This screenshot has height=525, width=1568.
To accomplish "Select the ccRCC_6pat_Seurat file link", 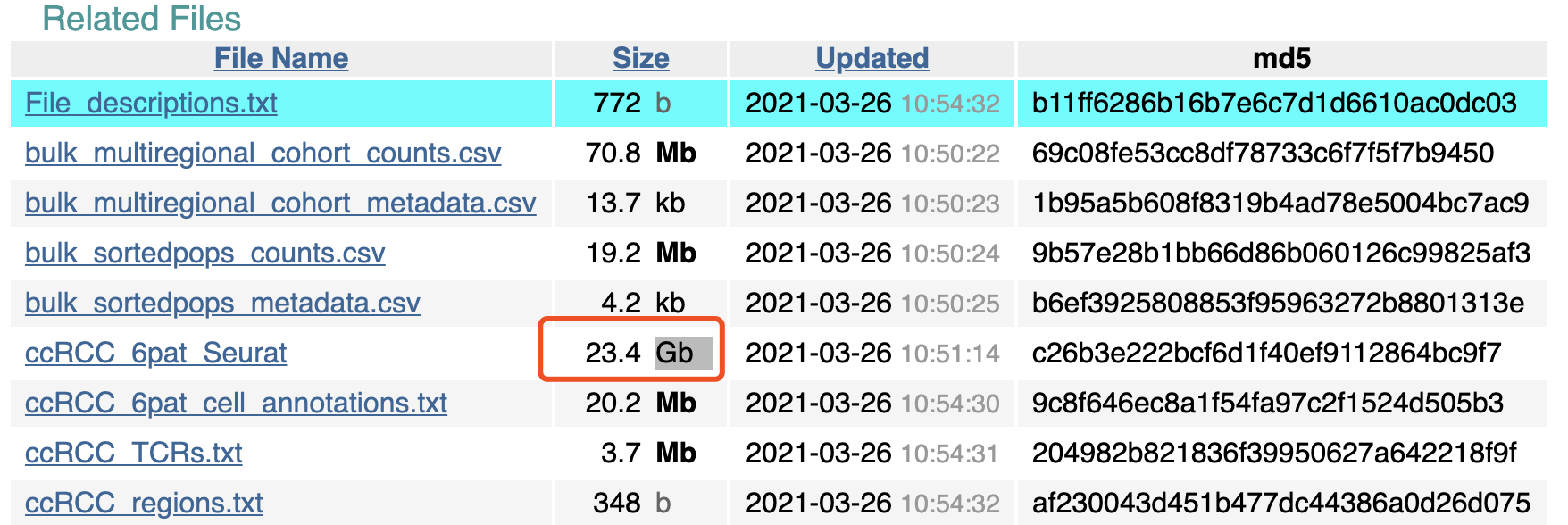I will [x=155, y=354].
